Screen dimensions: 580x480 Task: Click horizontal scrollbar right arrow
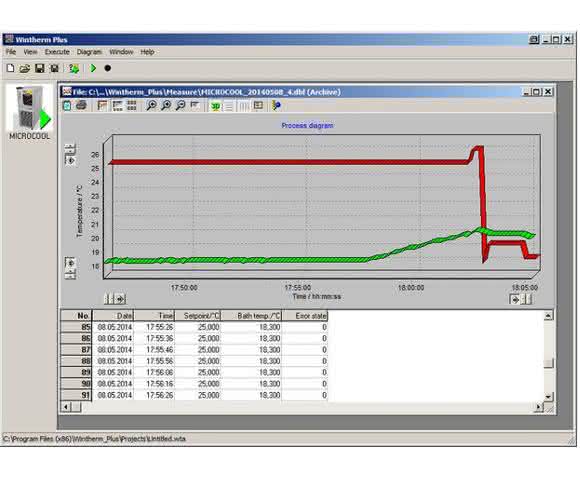539,407
